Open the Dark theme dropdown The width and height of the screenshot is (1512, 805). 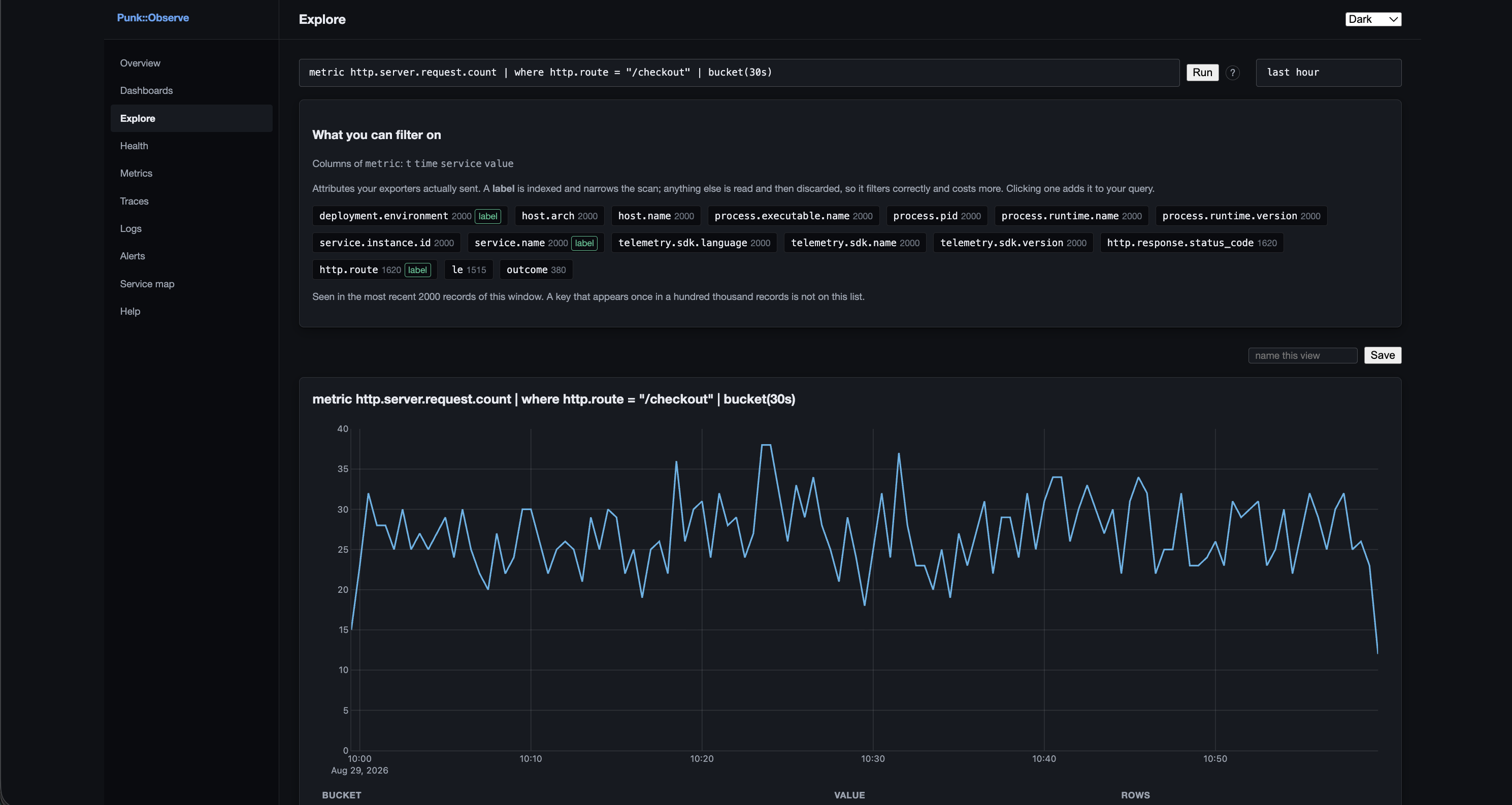(x=1373, y=19)
